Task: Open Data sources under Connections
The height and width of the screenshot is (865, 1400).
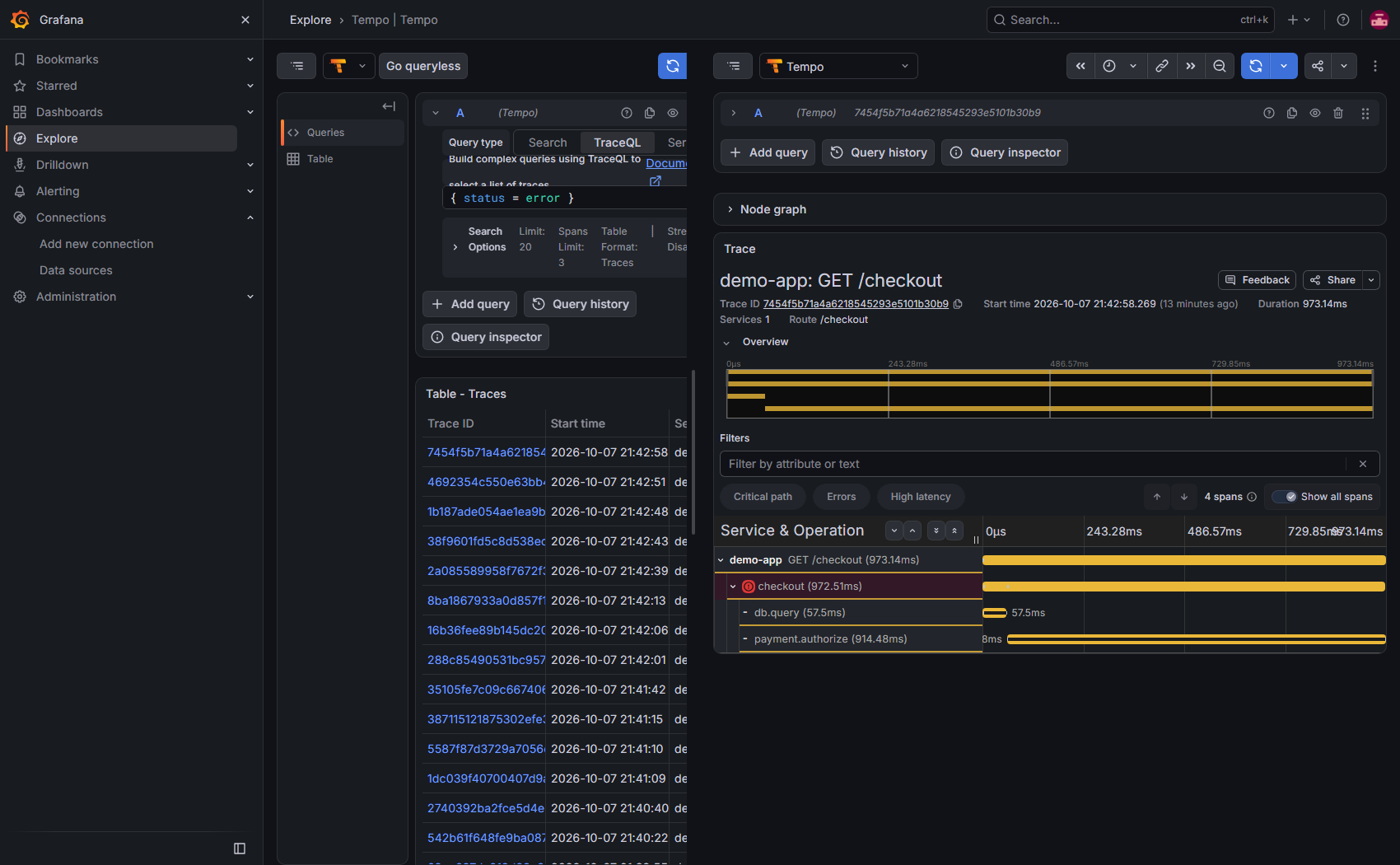Action: coord(76,270)
